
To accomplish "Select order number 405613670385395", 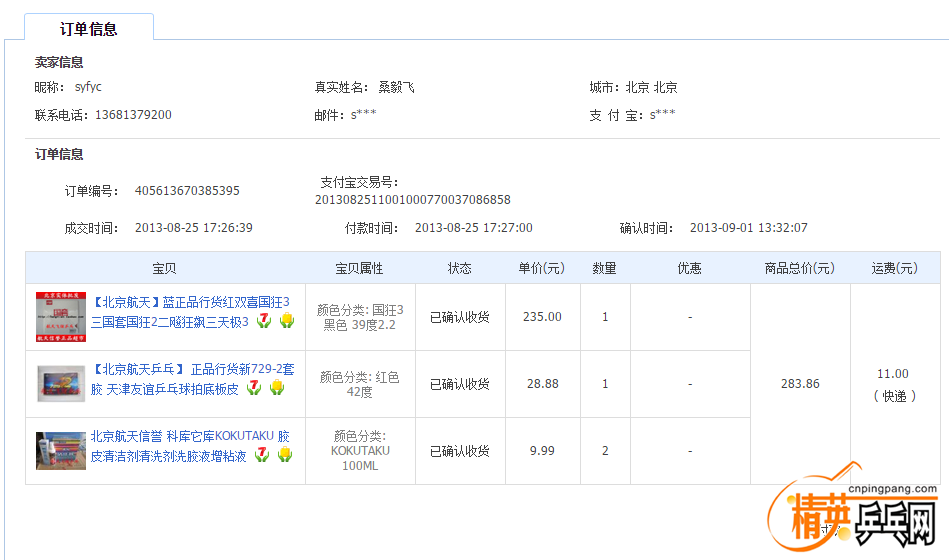I will tap(187, 191).
